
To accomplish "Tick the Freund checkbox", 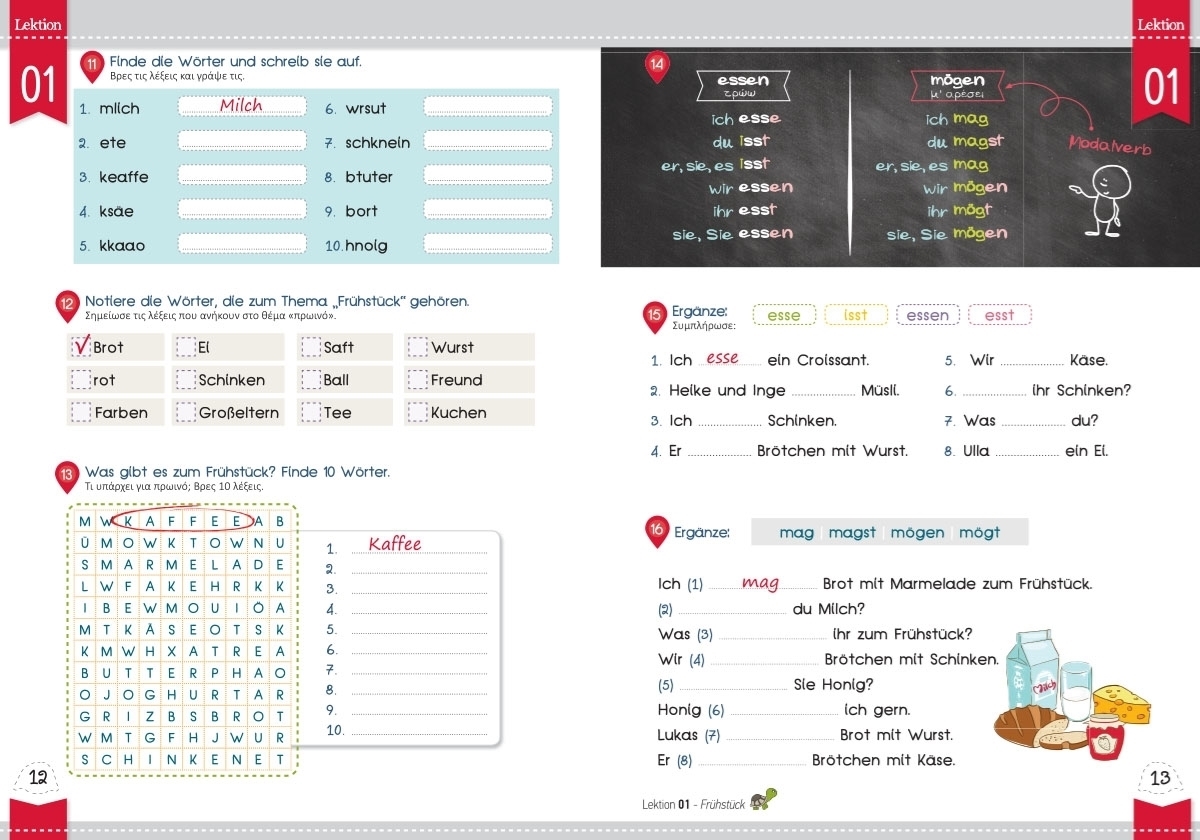I will pyautogui.click(x=418, y=380).
